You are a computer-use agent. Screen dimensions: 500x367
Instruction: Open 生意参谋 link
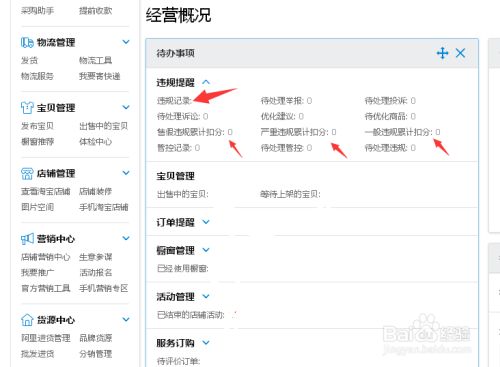(96, 257)
